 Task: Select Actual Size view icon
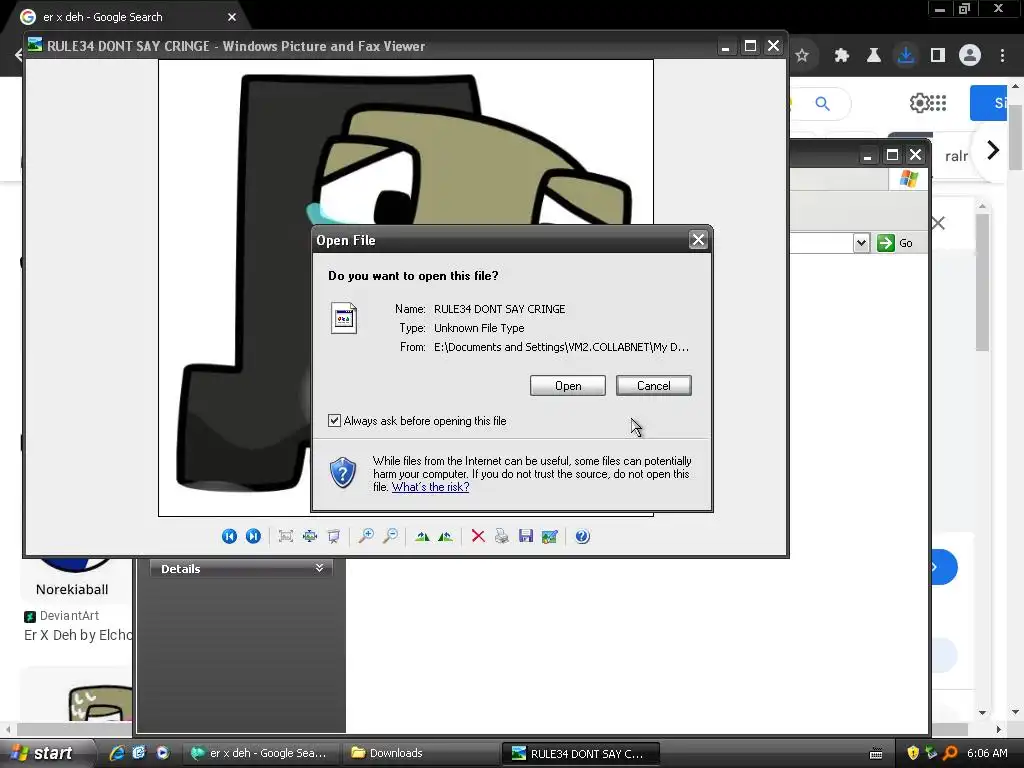tap(310, 536)
